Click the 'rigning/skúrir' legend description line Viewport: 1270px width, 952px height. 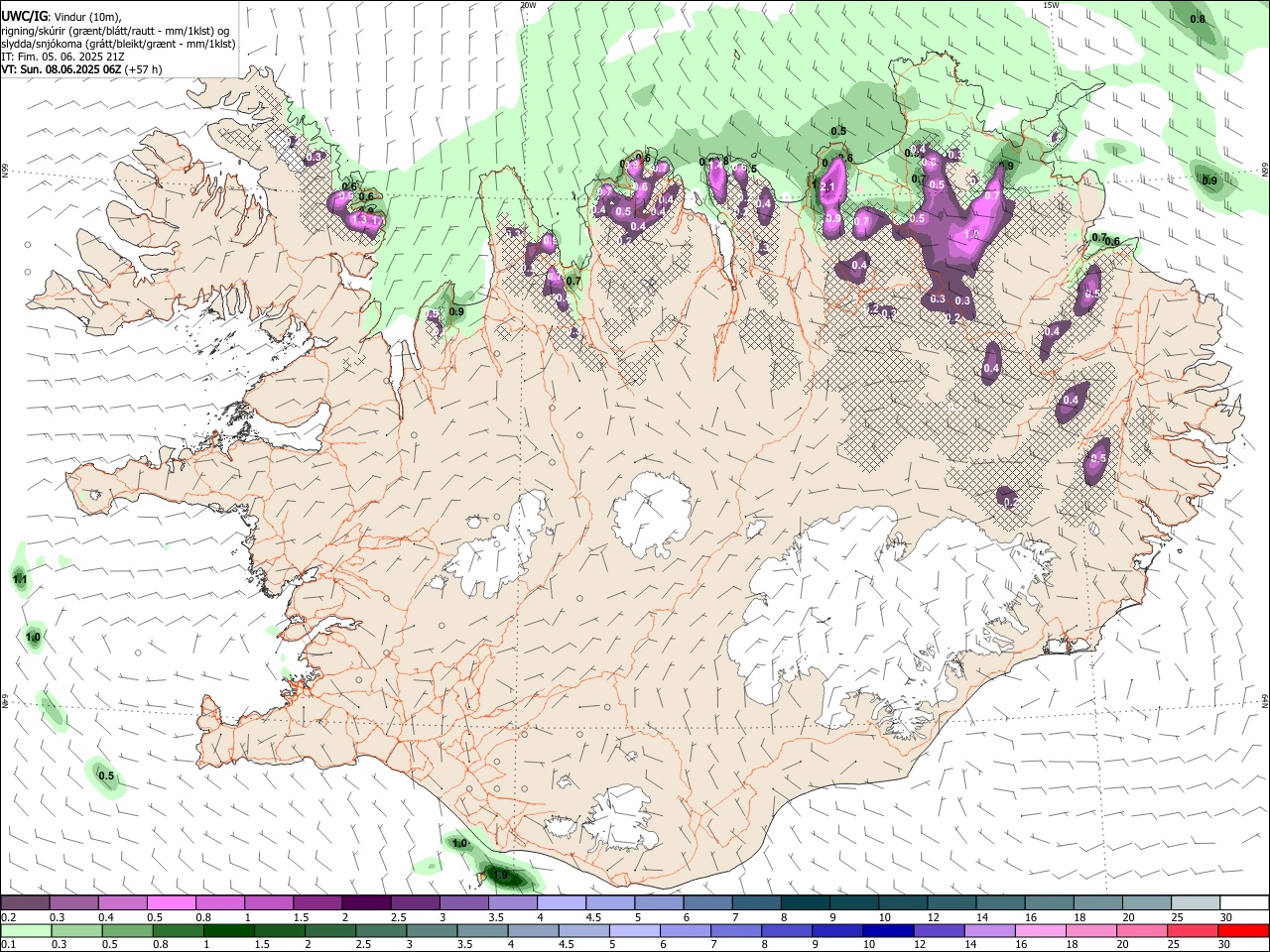click(x=115, y=30)
